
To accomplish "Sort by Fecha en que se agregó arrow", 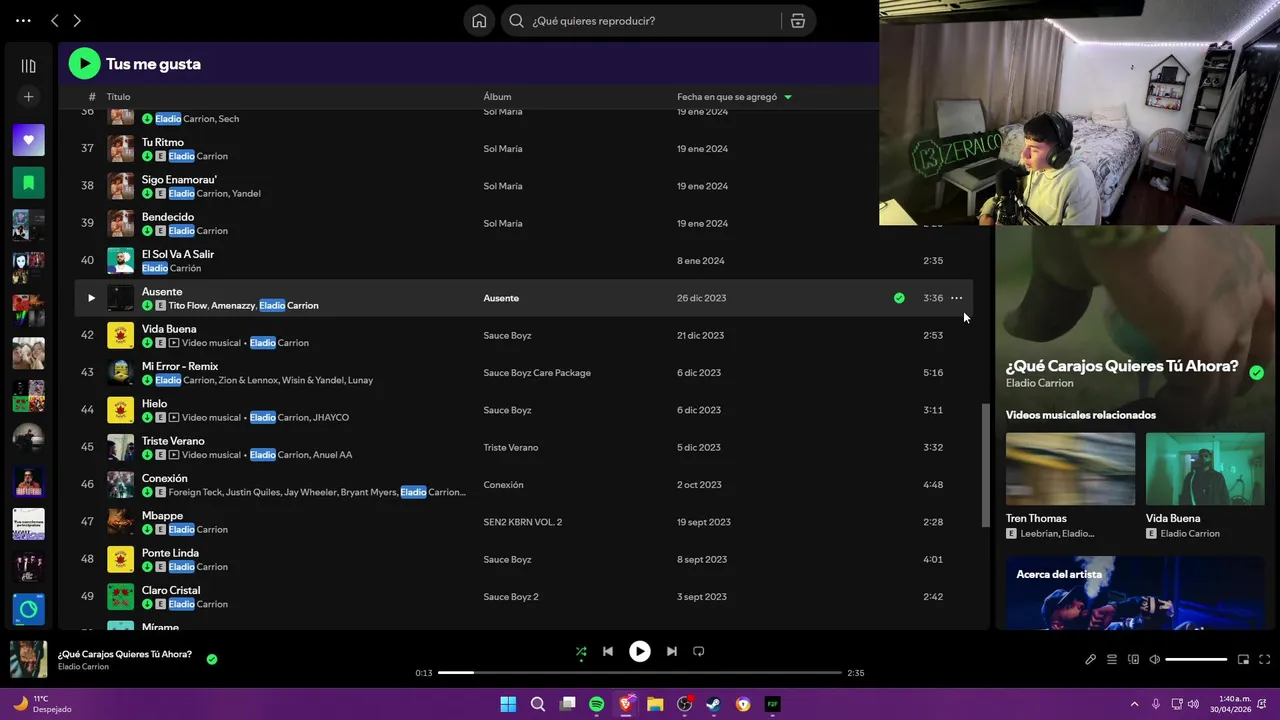I will coord(788,97).
